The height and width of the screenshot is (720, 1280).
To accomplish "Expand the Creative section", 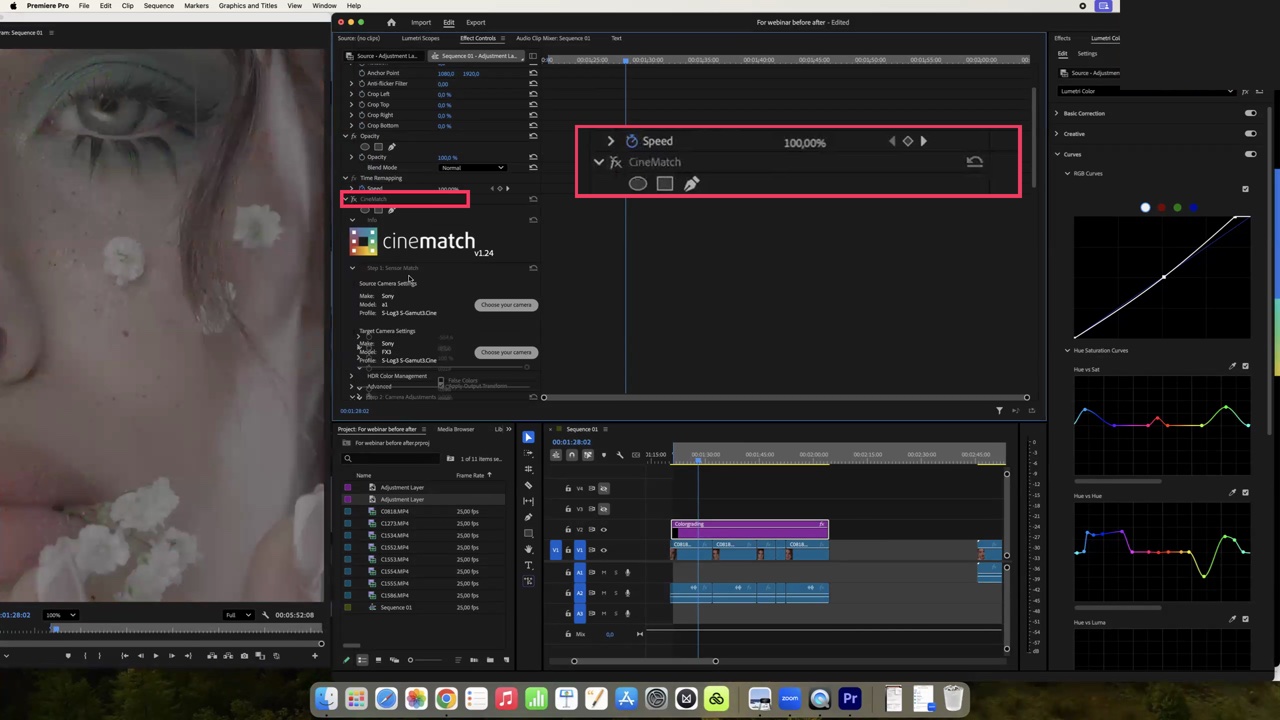I will click(x=1057, y=134).
